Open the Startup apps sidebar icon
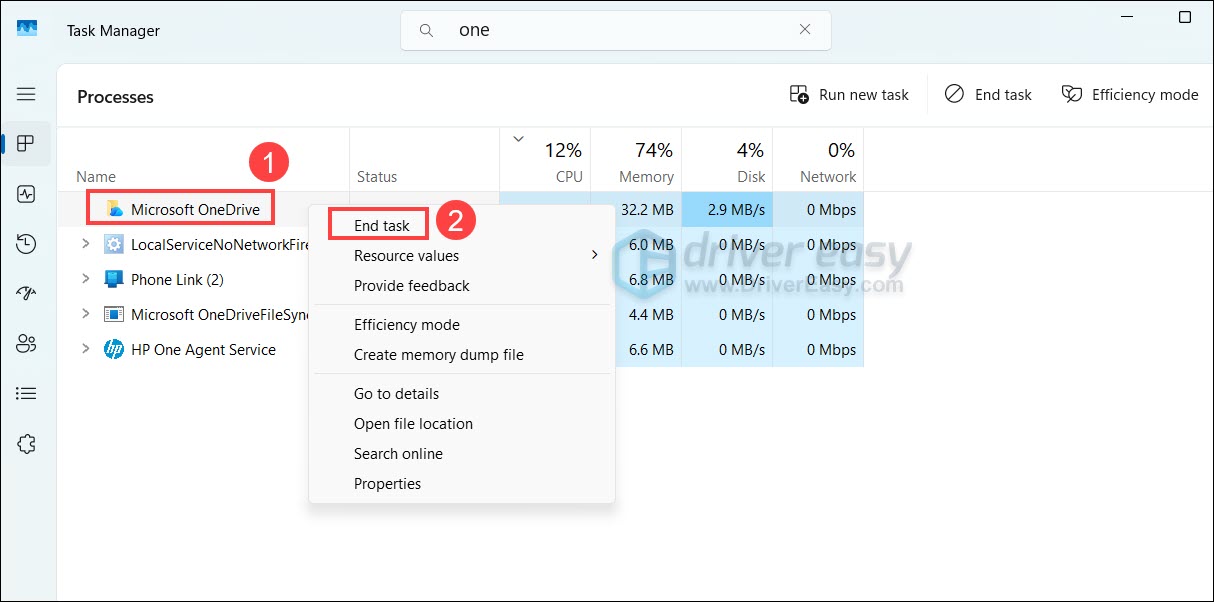Viewport: 1214px width, 602px height. [26, 294]
